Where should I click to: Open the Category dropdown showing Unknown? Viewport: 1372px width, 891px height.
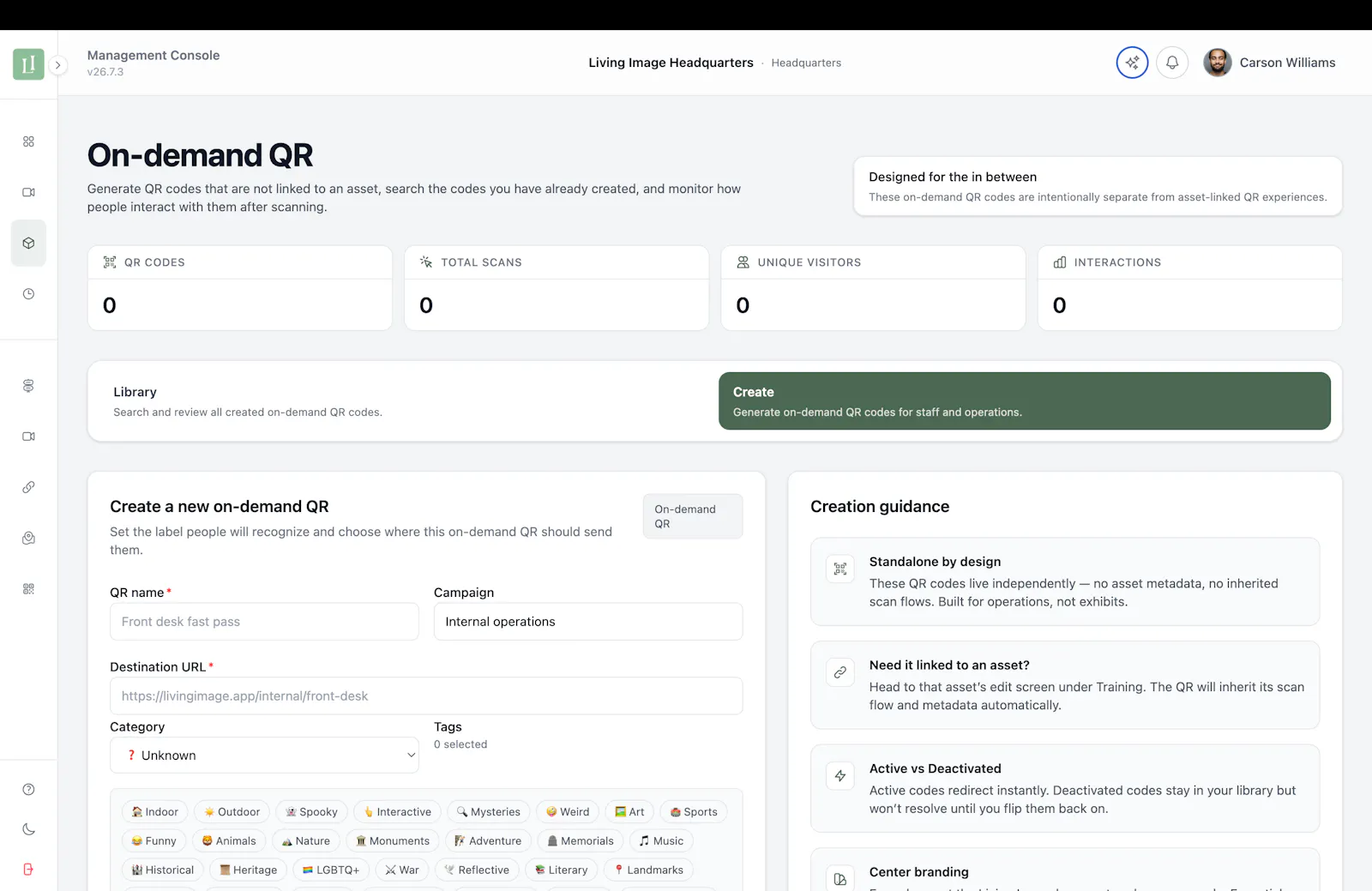coord(264,756)
